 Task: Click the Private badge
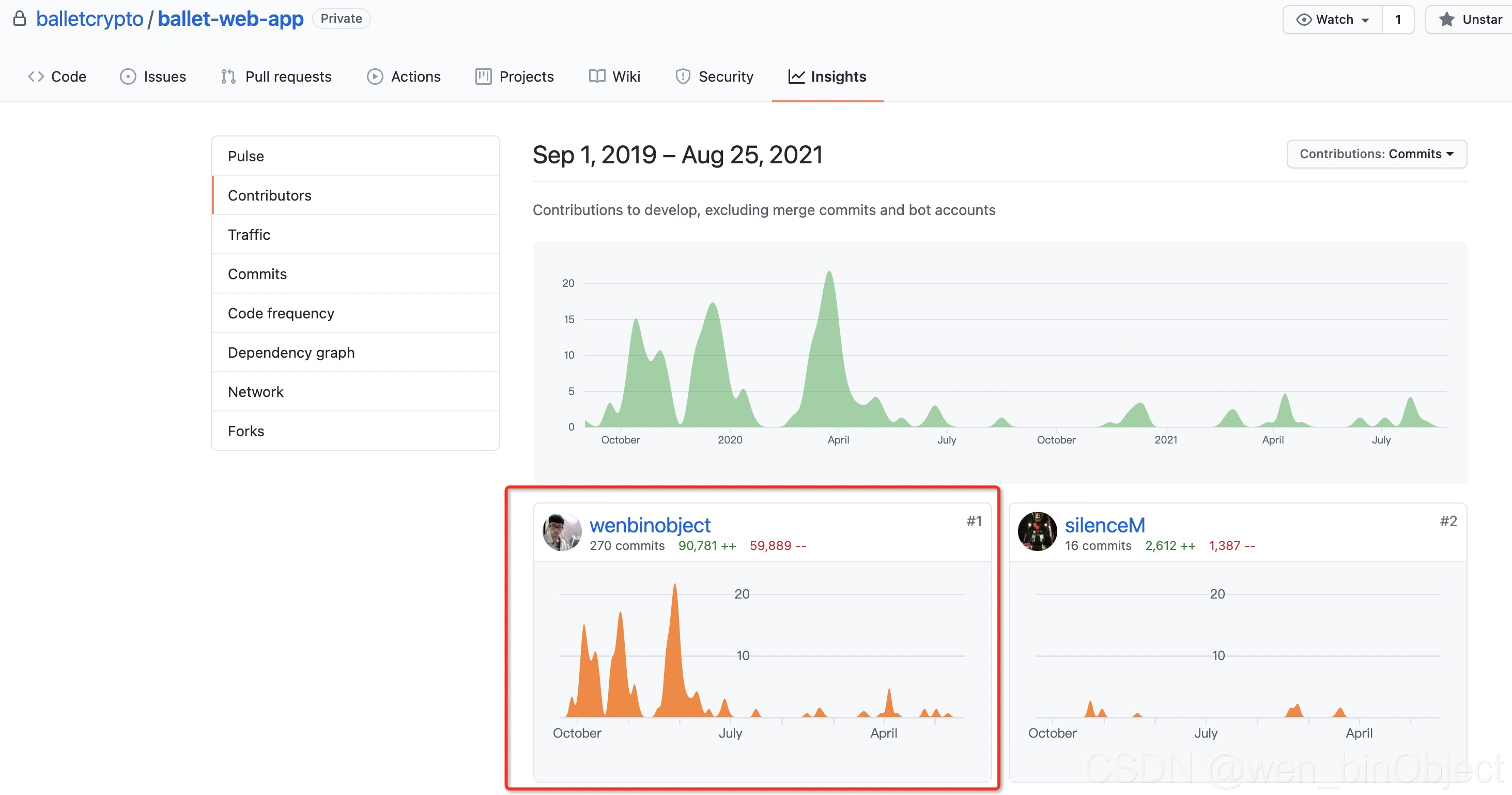[341, 19]
